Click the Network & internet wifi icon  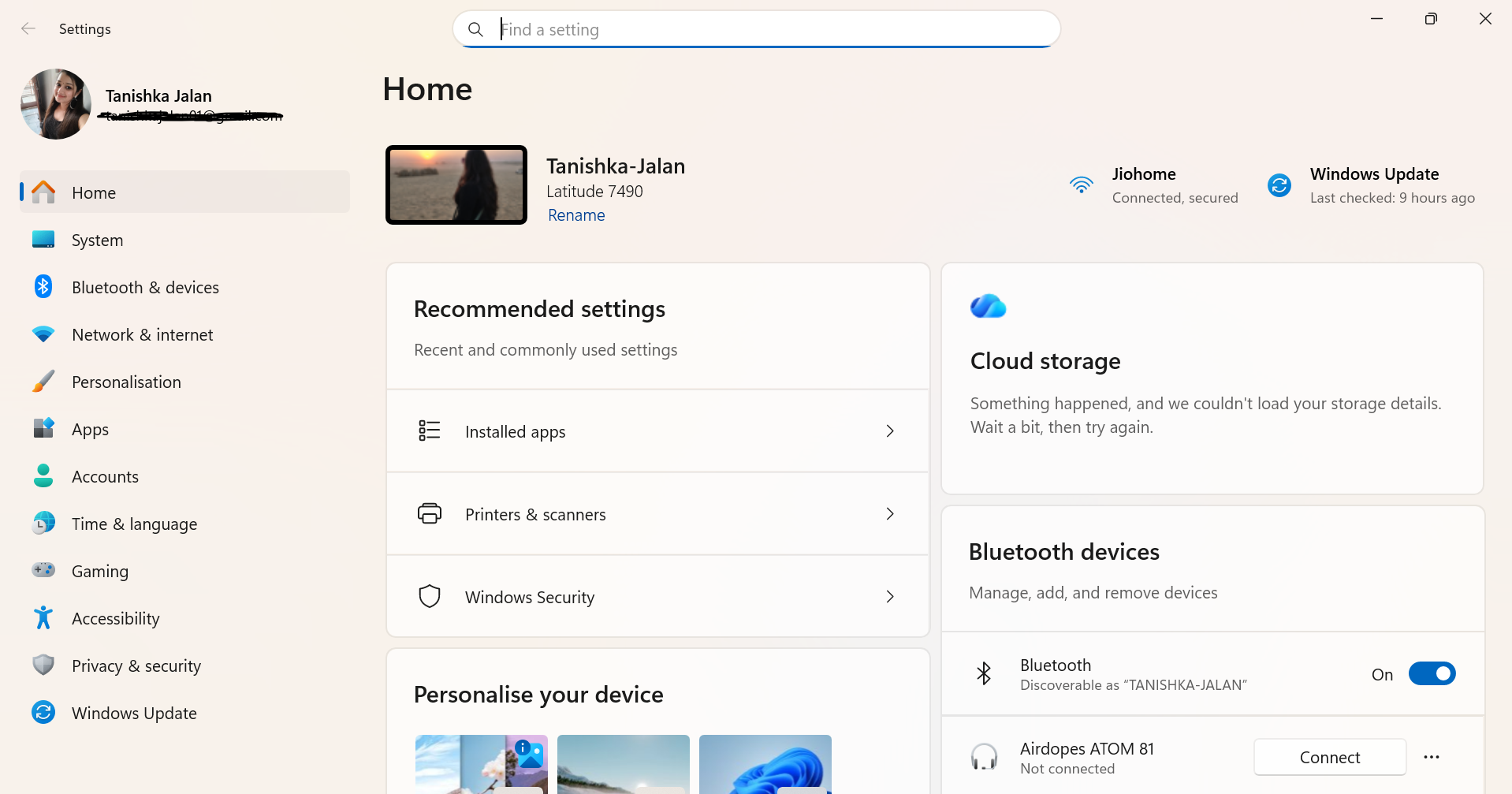43,334
